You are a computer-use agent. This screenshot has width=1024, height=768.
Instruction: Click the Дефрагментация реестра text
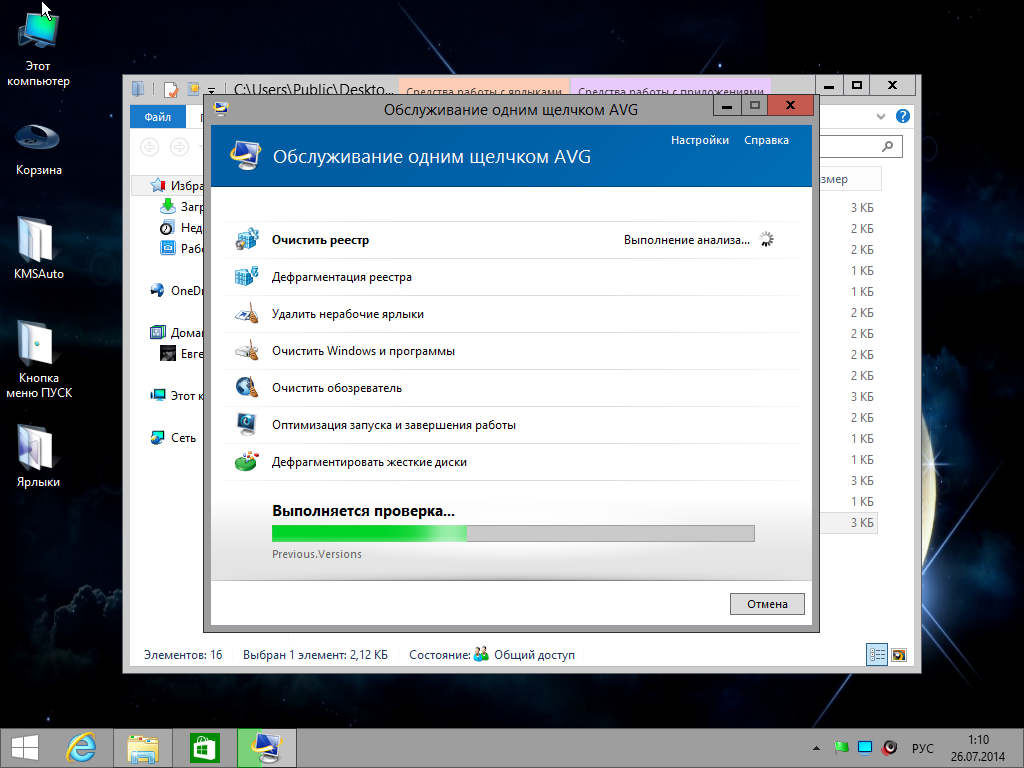[x=342, y=277]
